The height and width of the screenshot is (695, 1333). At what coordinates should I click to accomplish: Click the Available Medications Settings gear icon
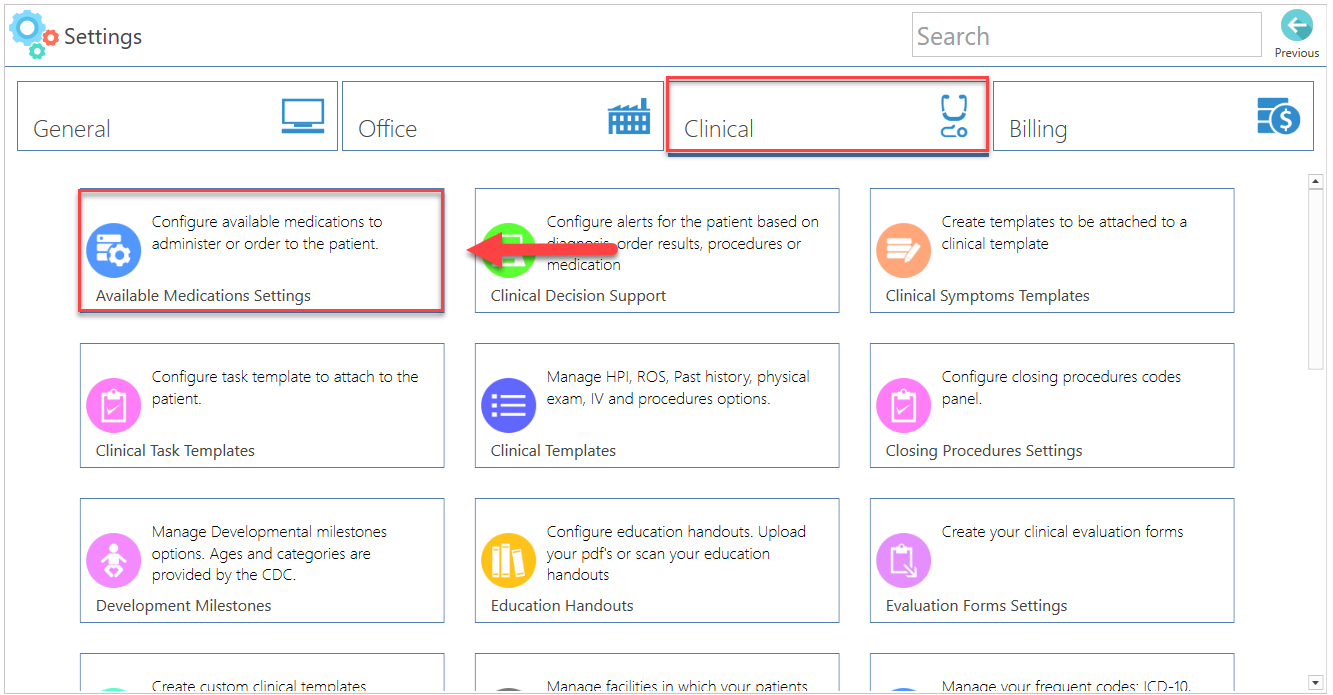click(x=113, y=250)
